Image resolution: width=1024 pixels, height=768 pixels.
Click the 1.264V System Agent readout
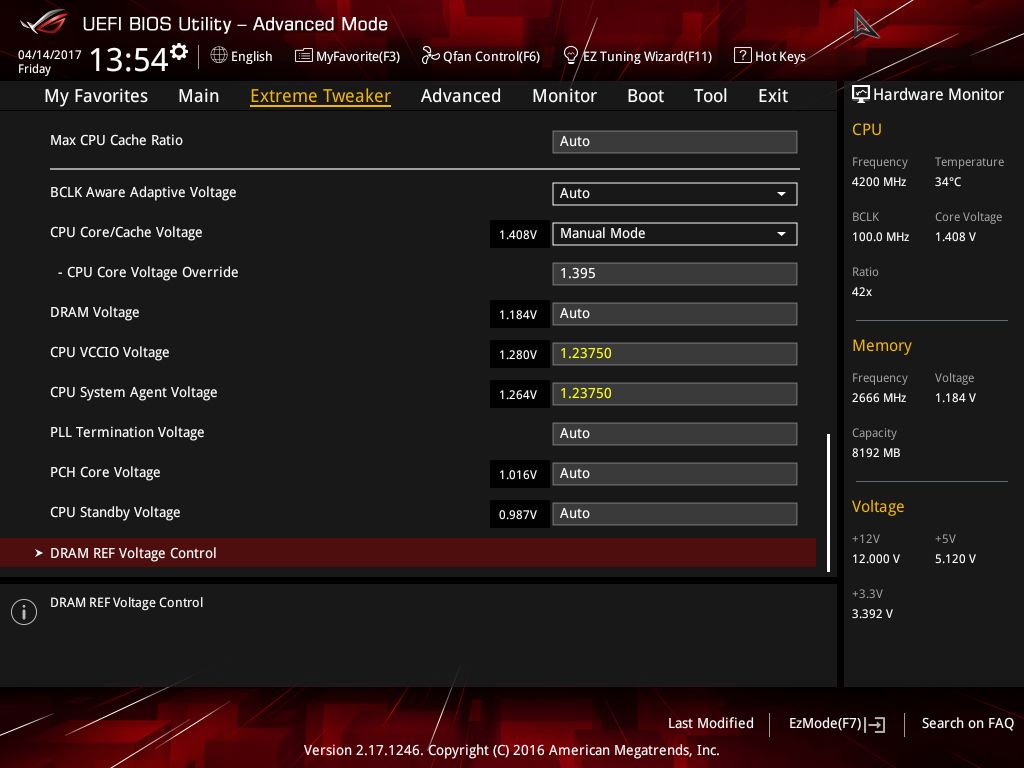point(519,394)
